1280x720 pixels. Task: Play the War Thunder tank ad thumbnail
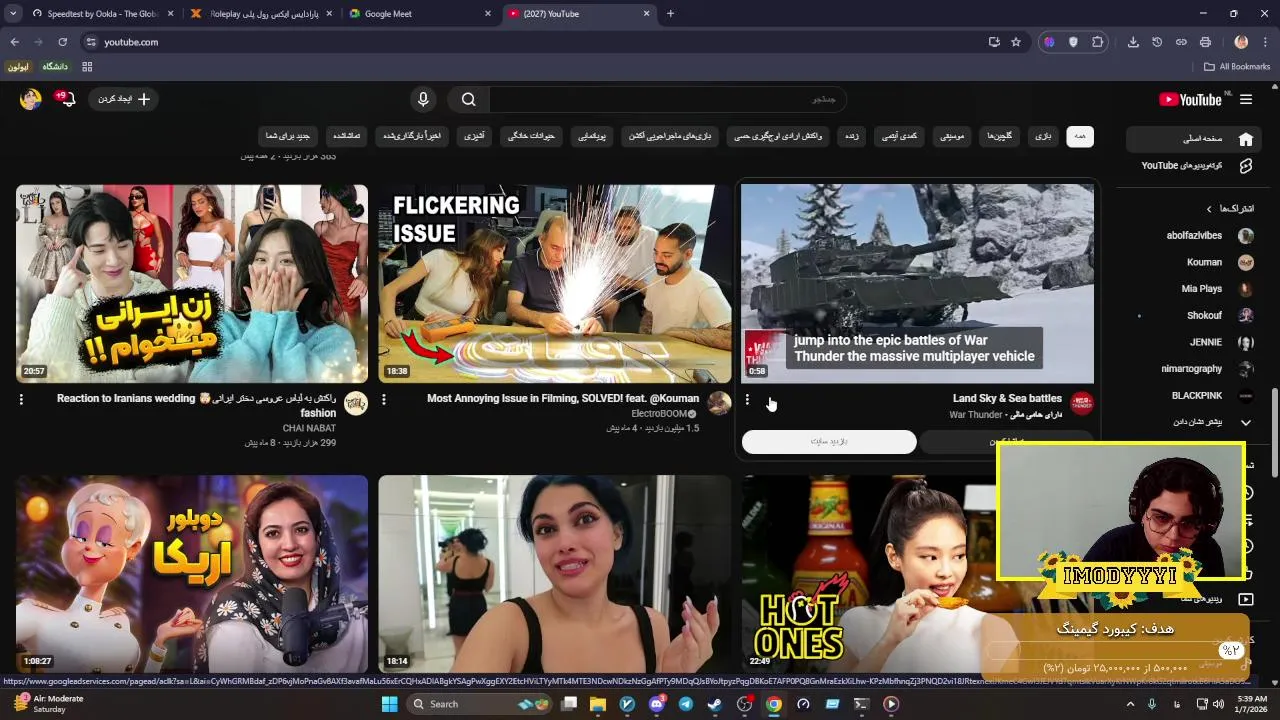point(917,283)
